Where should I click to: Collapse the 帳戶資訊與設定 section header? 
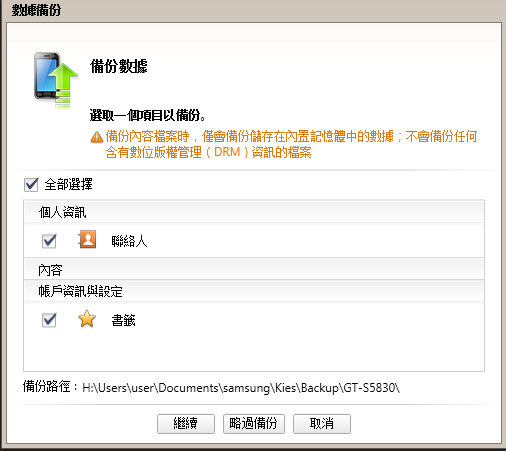point(254,291)
